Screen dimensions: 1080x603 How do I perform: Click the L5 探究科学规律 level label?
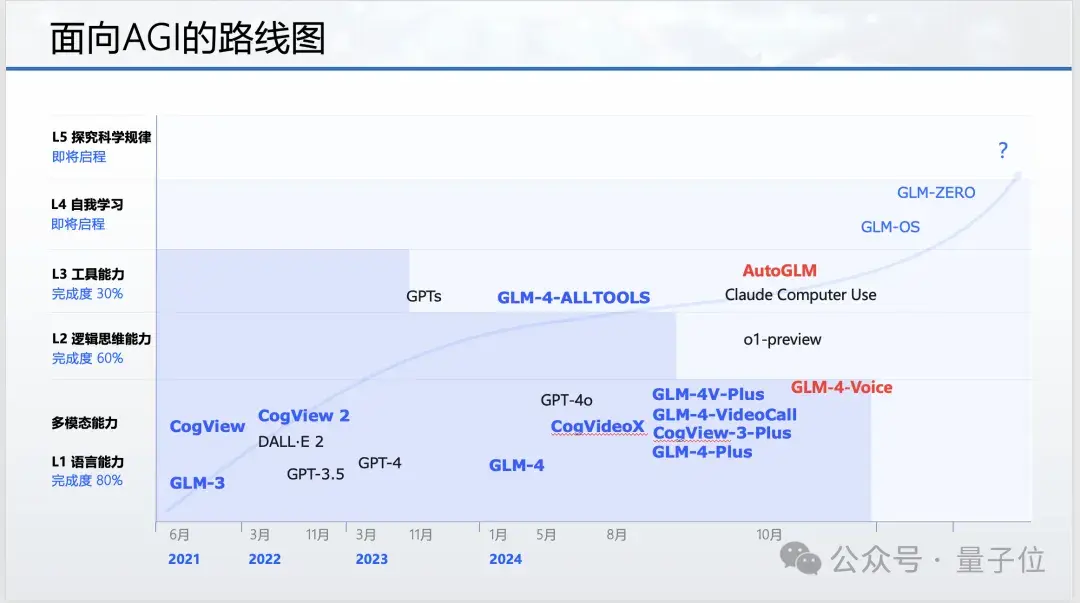pos(101,137)
